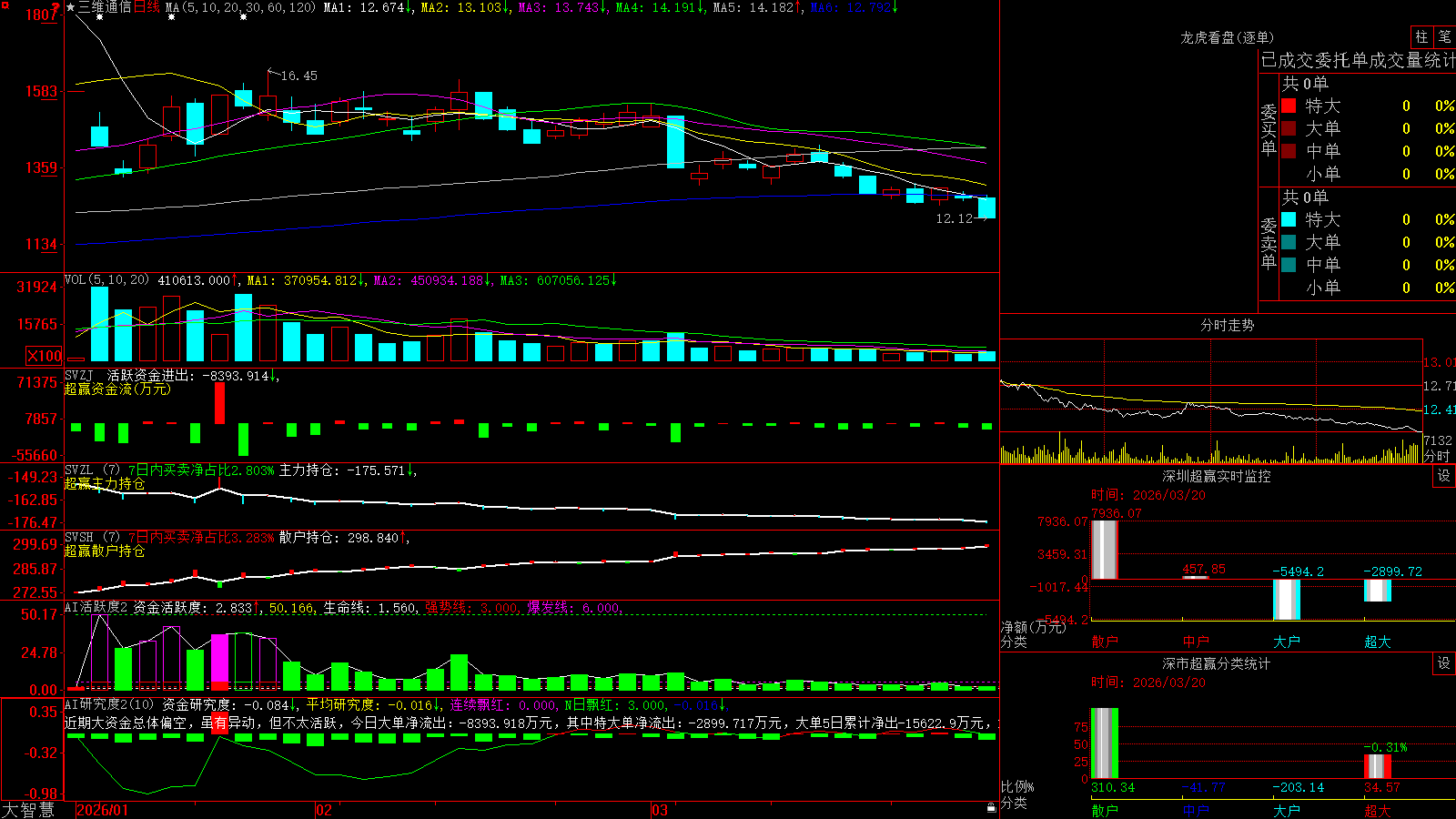Select the 深市超赢分类统计 panel title
This screenshot has width=1456, height=819.
click(x=1217, y=663)
